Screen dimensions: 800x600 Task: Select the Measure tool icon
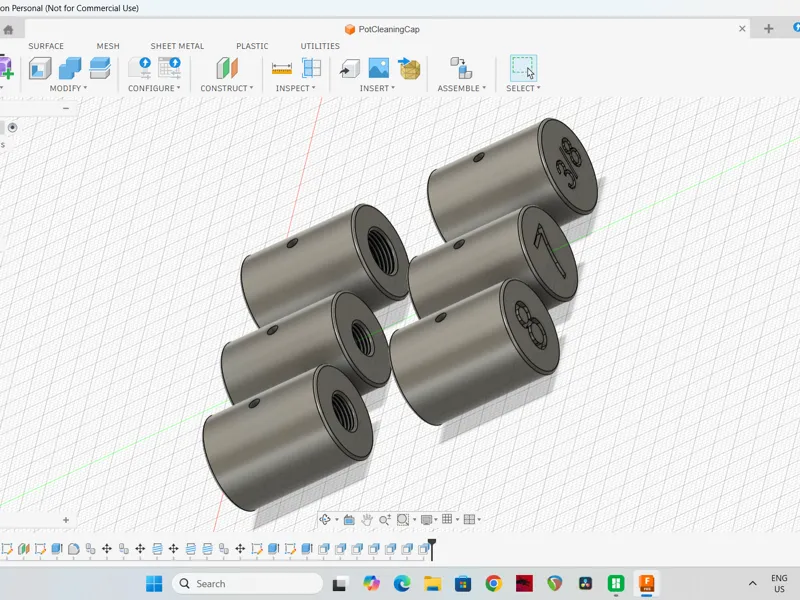(x=282, y=68)
